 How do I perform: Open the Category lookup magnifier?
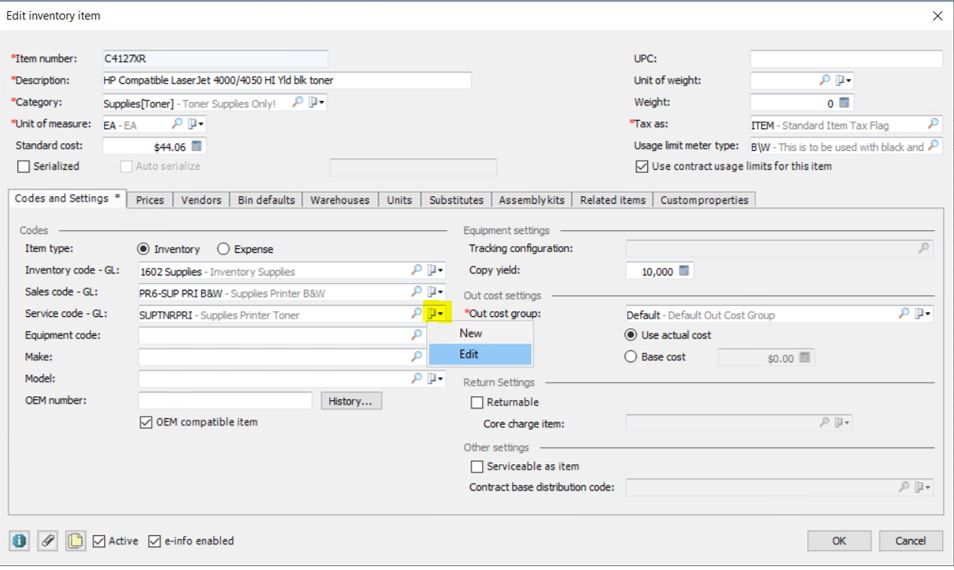point(298,102)
